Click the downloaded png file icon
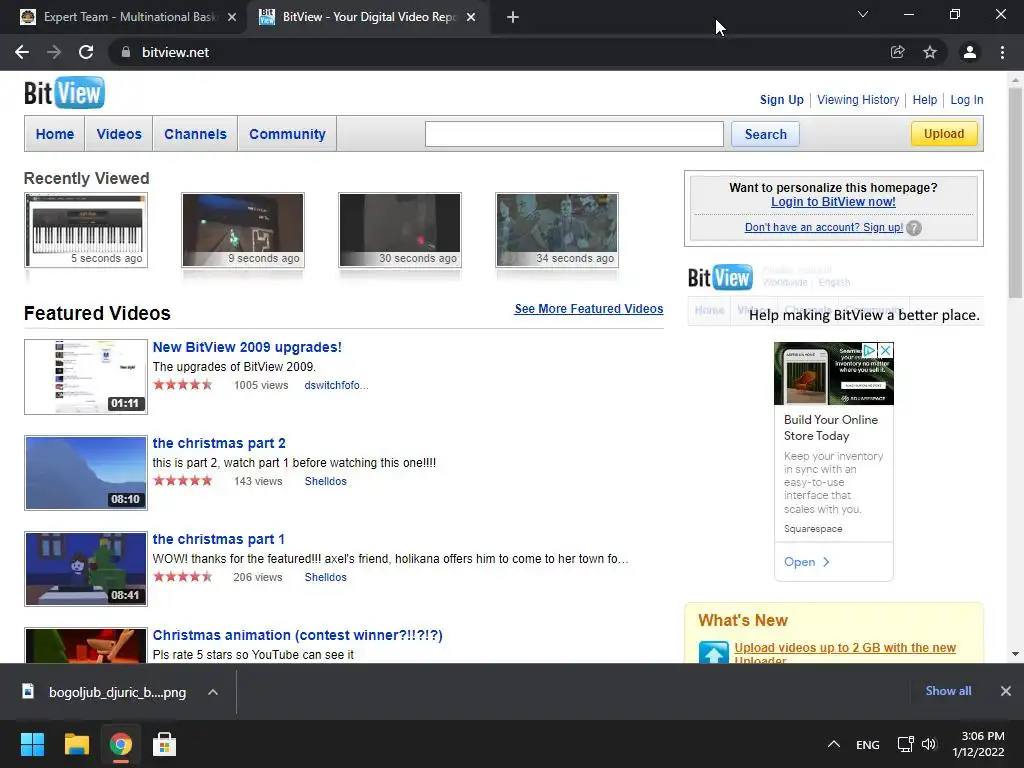This screenshot has height=768, width=1024. (28, 691)
